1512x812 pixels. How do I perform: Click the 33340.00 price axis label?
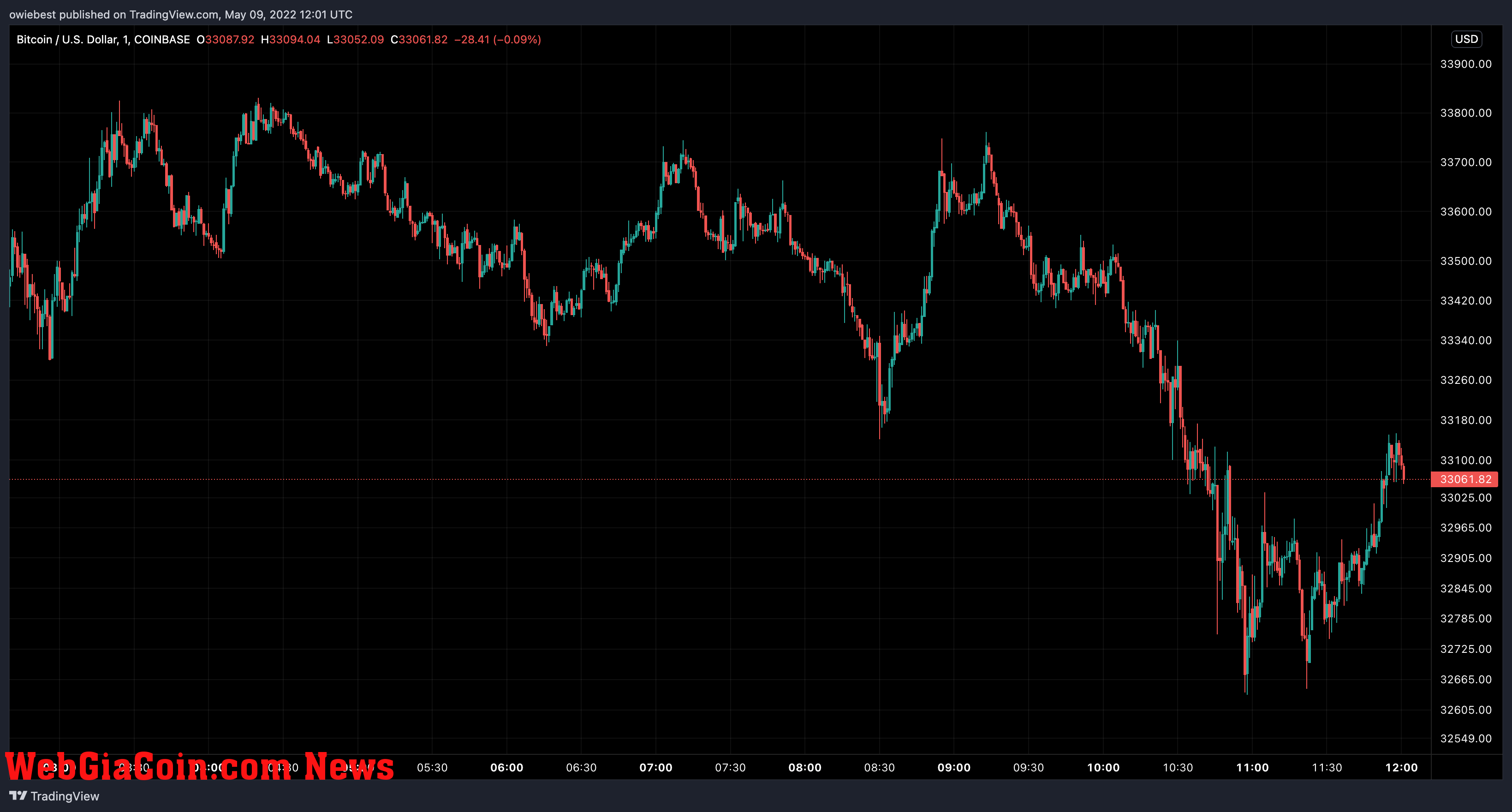pos(1465,340)
